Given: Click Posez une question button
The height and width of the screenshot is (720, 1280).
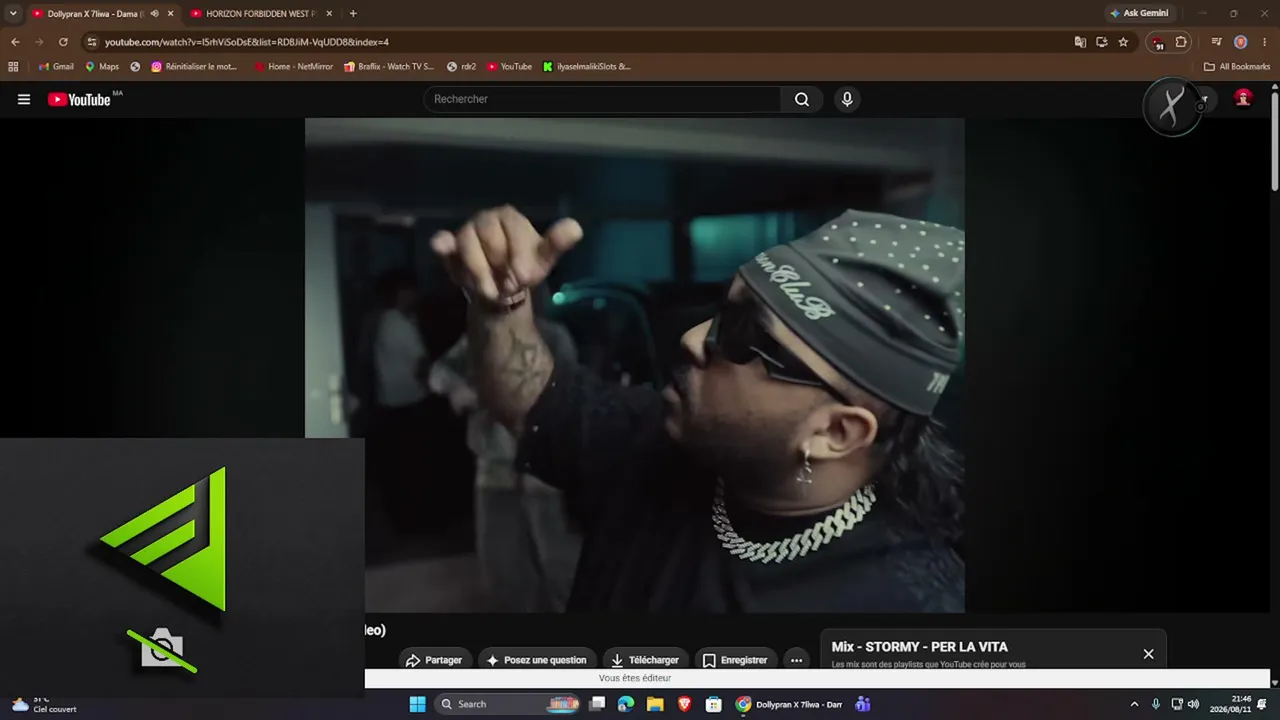Looking at the screenshot, I should 536,660.
